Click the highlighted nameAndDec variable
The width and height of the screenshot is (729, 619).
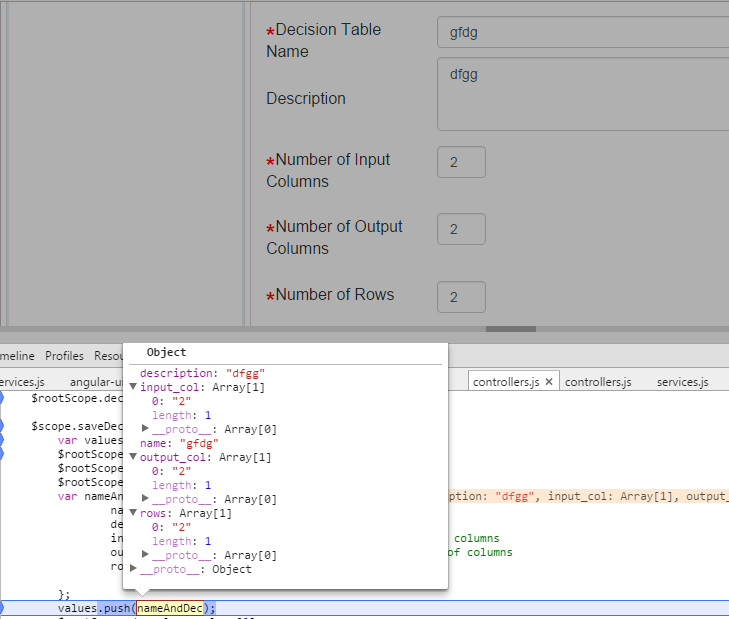(x=170, y=608)
